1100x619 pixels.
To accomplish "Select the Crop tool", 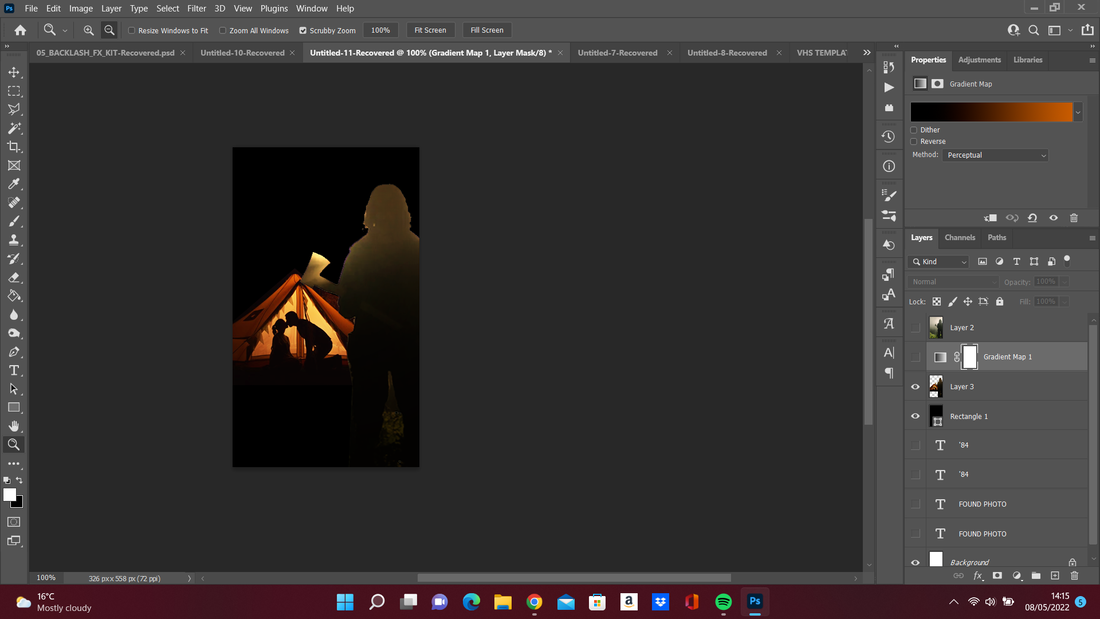I will 14,147.
